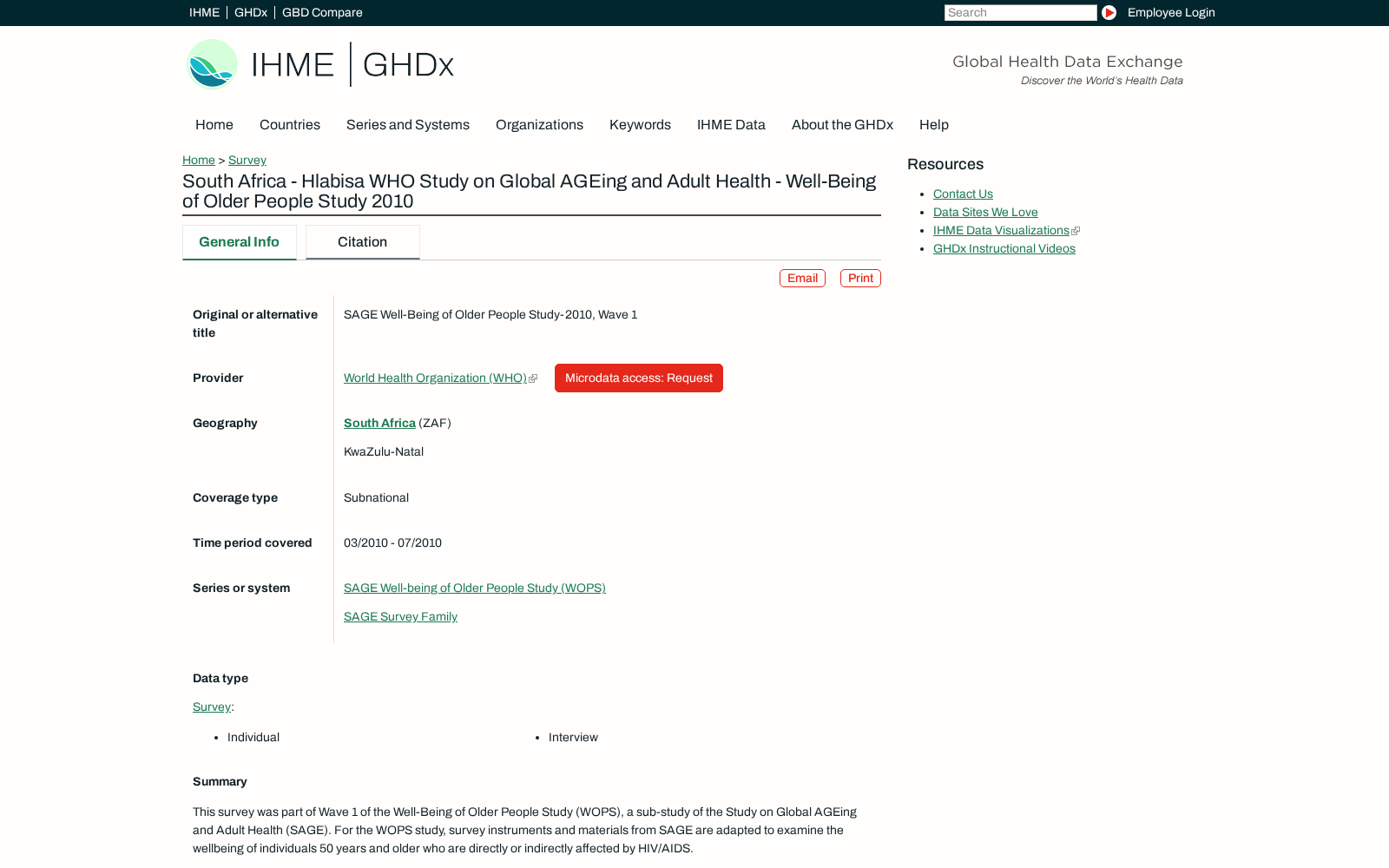Switch to the General Info tab
This screenshot has height=868, width=1389.
point(240,242)
